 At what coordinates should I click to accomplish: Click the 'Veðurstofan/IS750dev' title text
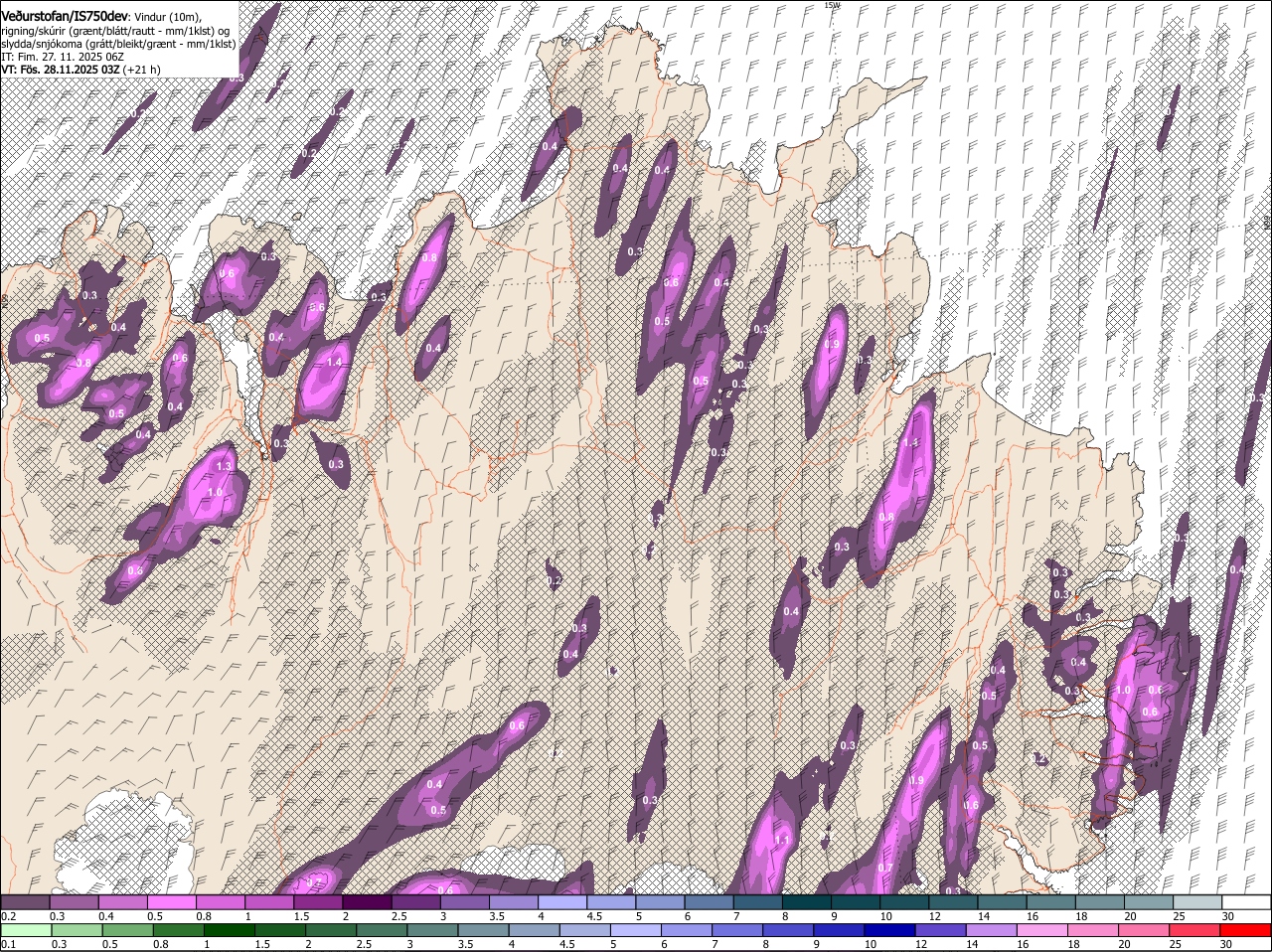pyautogui.click(x=65, y=17)
